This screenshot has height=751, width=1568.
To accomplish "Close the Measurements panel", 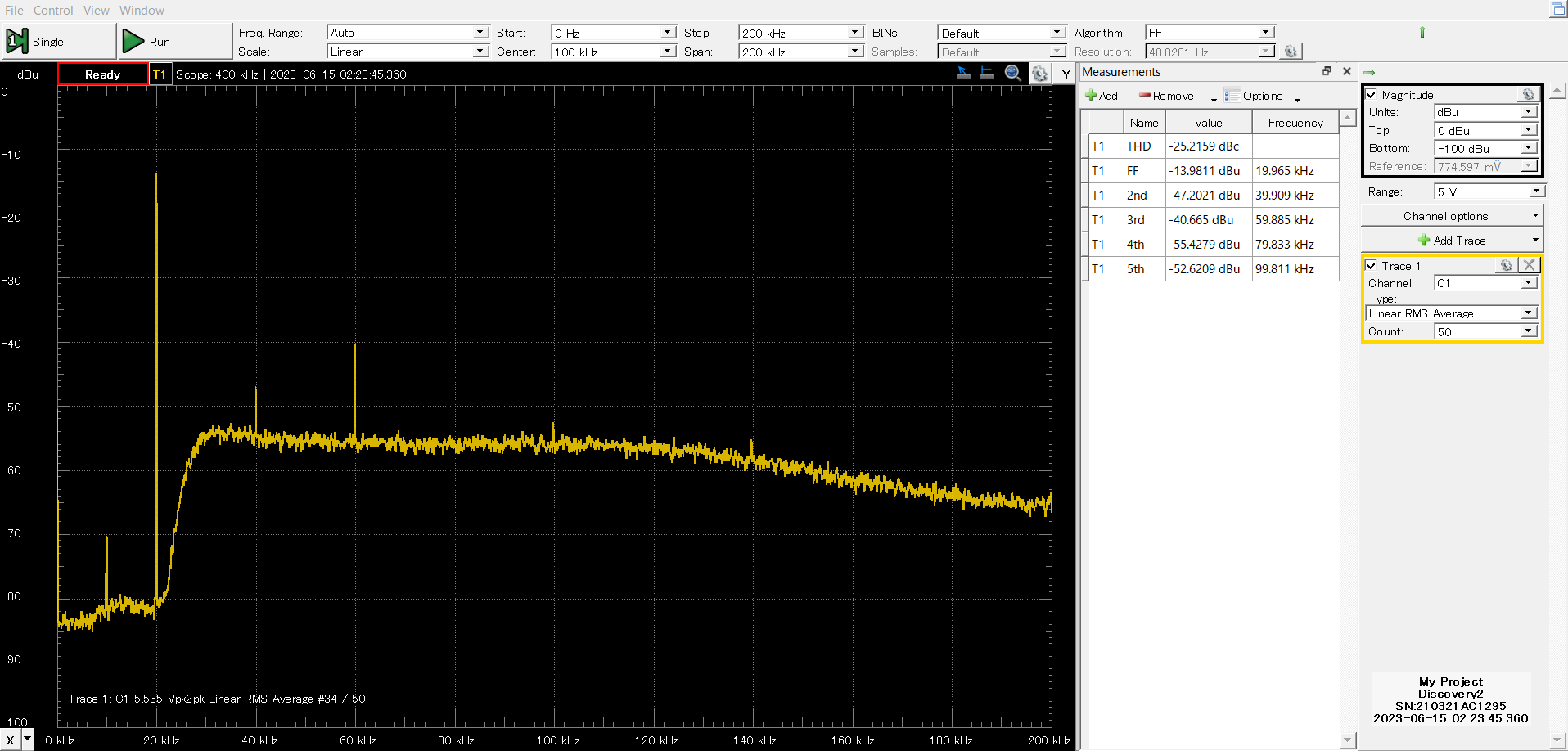I will coord(1347,71).
